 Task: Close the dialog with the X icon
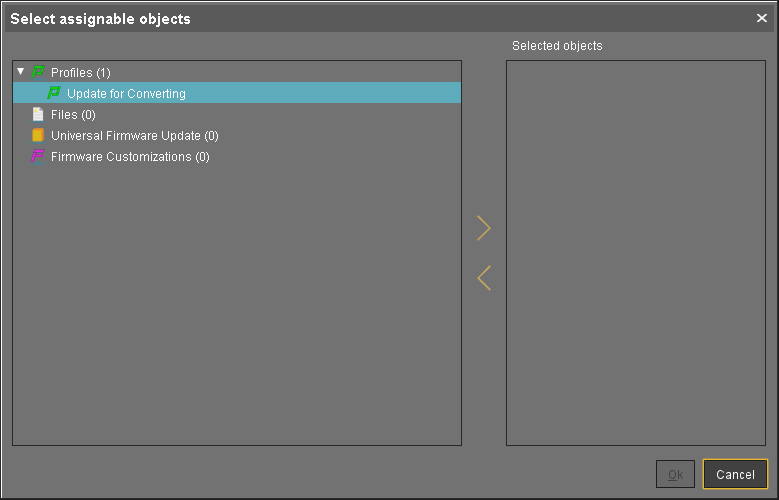pyautogui.click(x=762, y=18)
